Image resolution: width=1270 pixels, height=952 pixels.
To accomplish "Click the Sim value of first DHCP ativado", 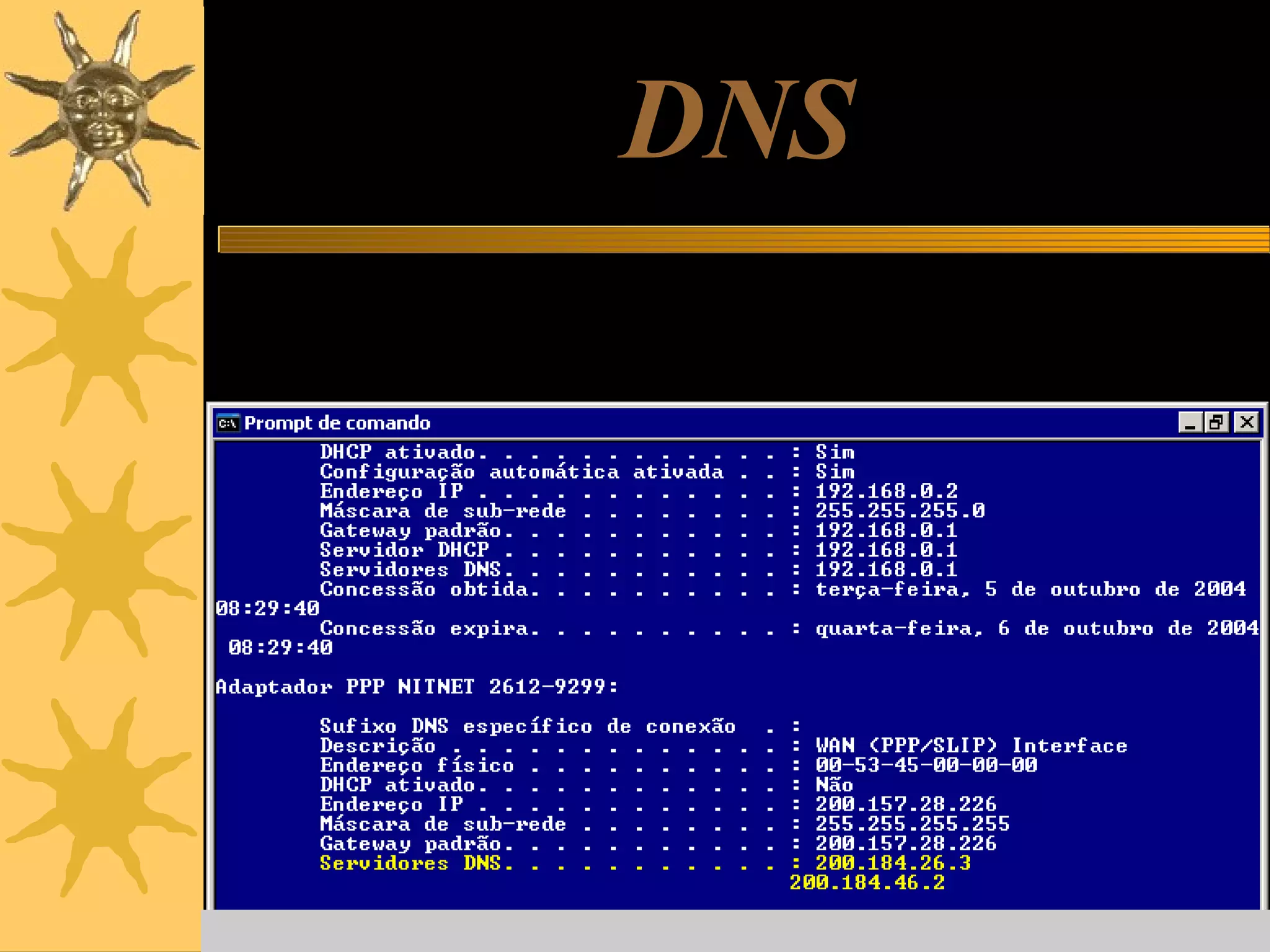I will pyautogui.click(x=835, y=452).
